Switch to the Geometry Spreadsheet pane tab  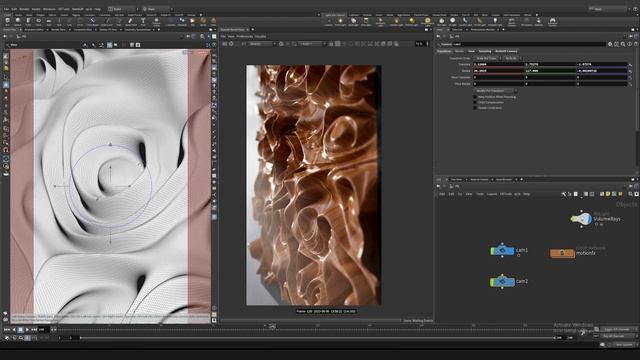[137, 30]
